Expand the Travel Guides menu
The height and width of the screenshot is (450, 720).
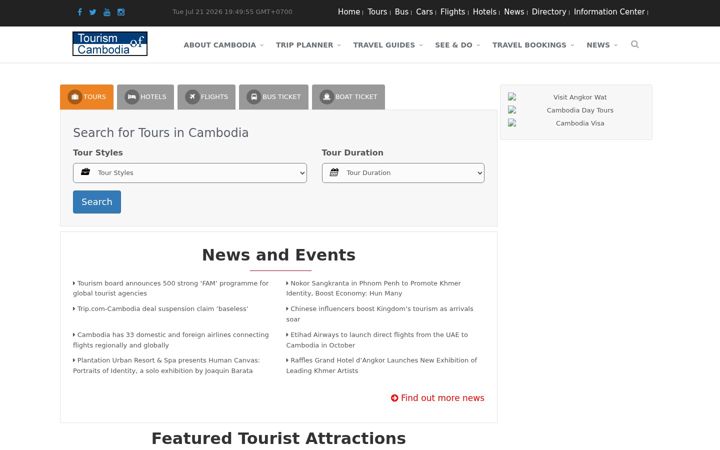click(x=388, y=45)
